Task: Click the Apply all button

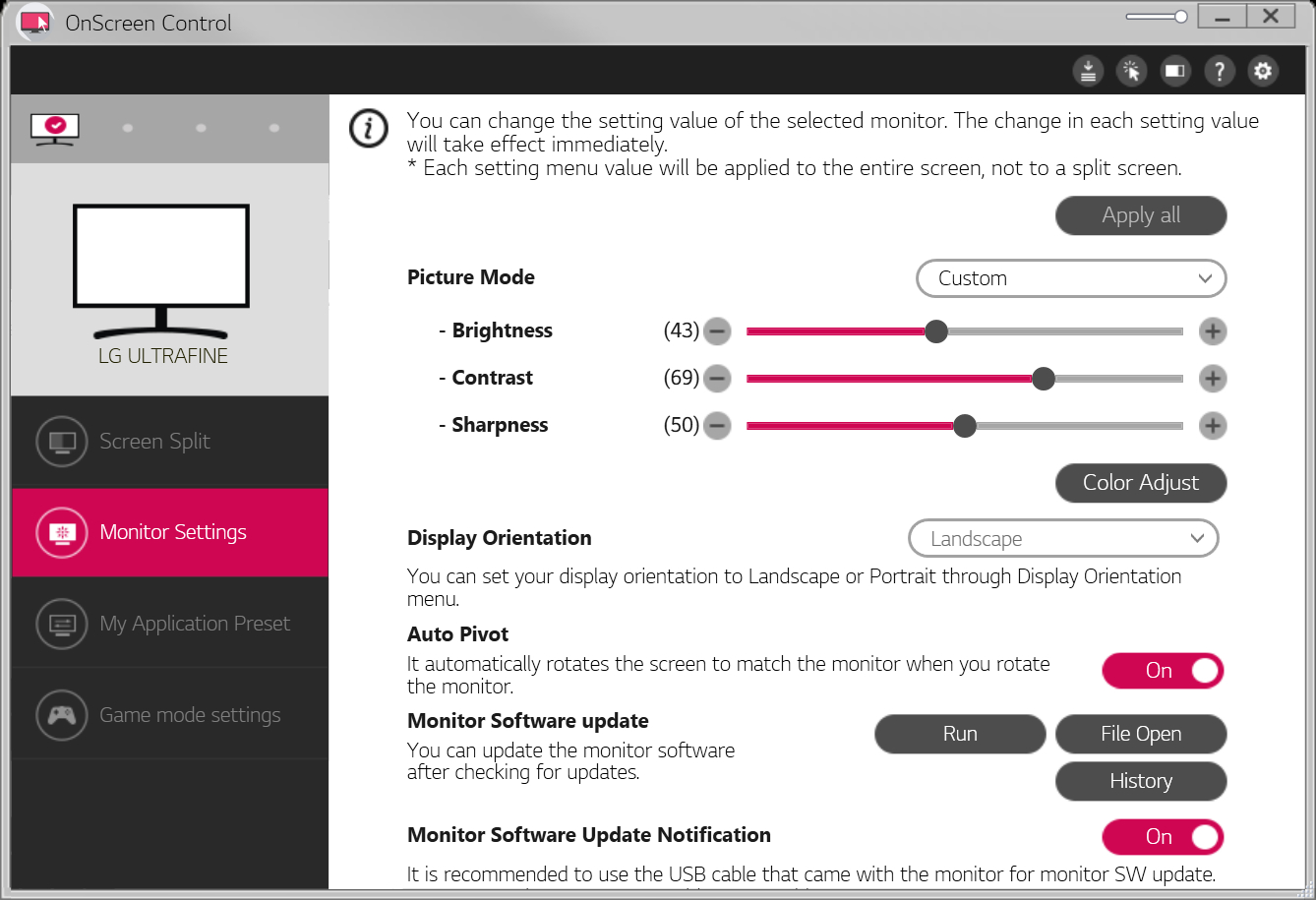Action: [1141, 216]
